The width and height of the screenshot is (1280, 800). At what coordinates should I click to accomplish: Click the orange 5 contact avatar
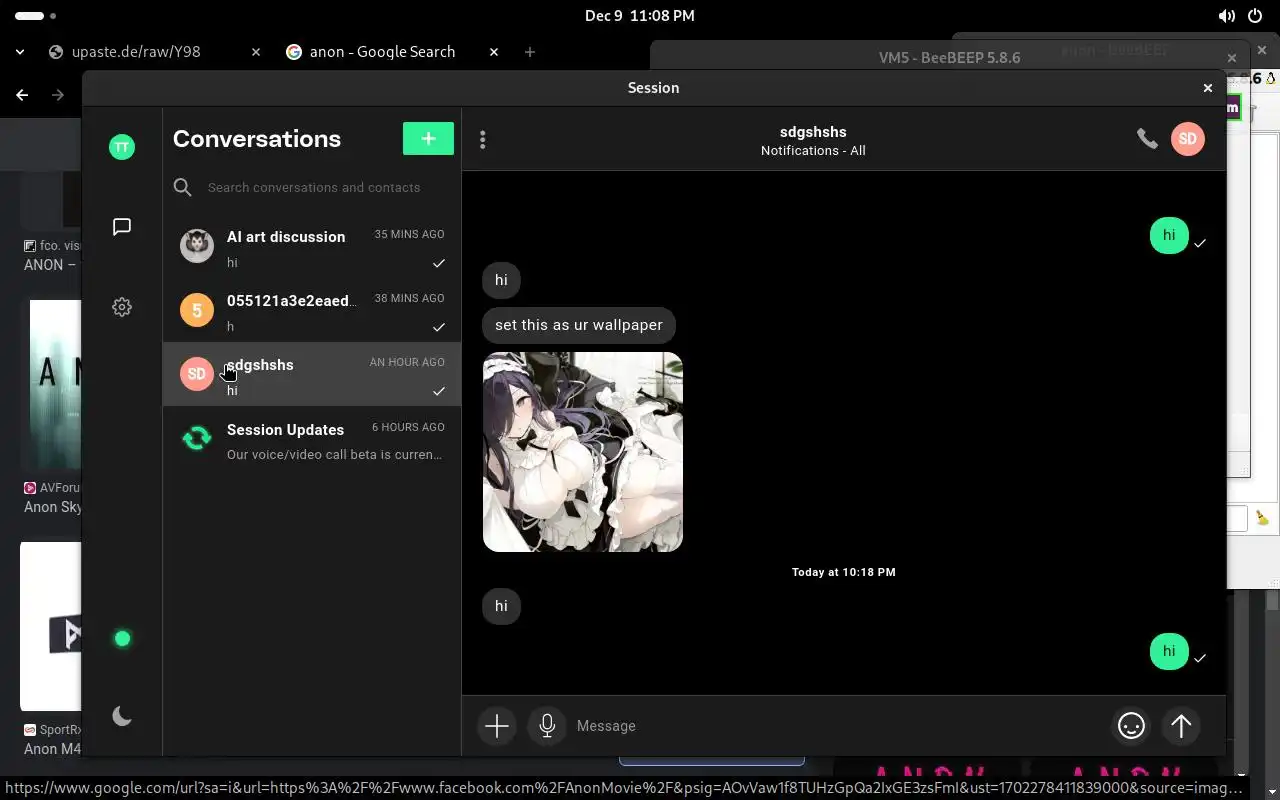(x=197, y=310)
